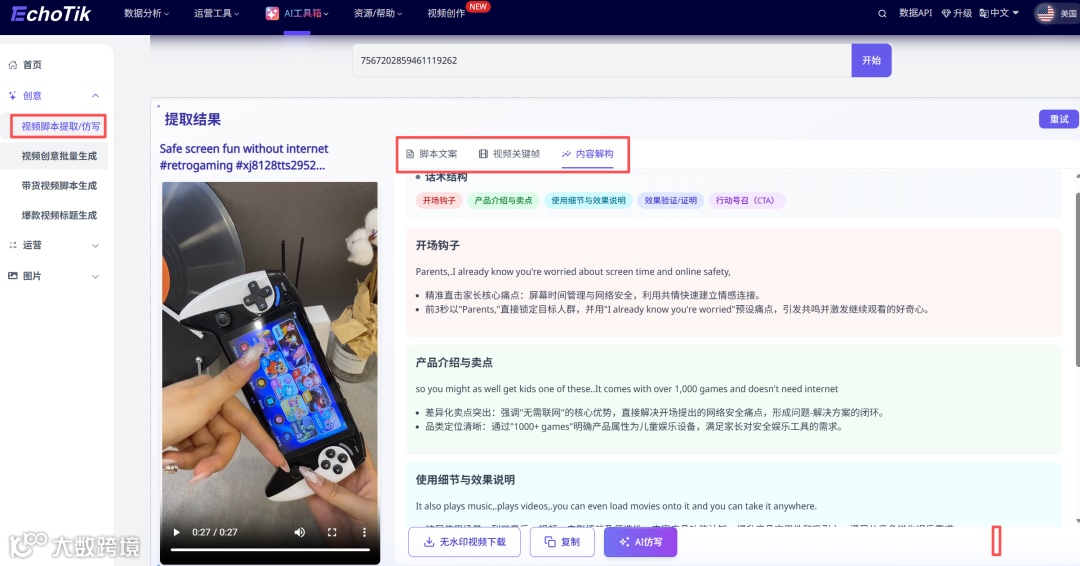
Task: Switch to the 内容解构 tab
Action: (x=588, y=154)
